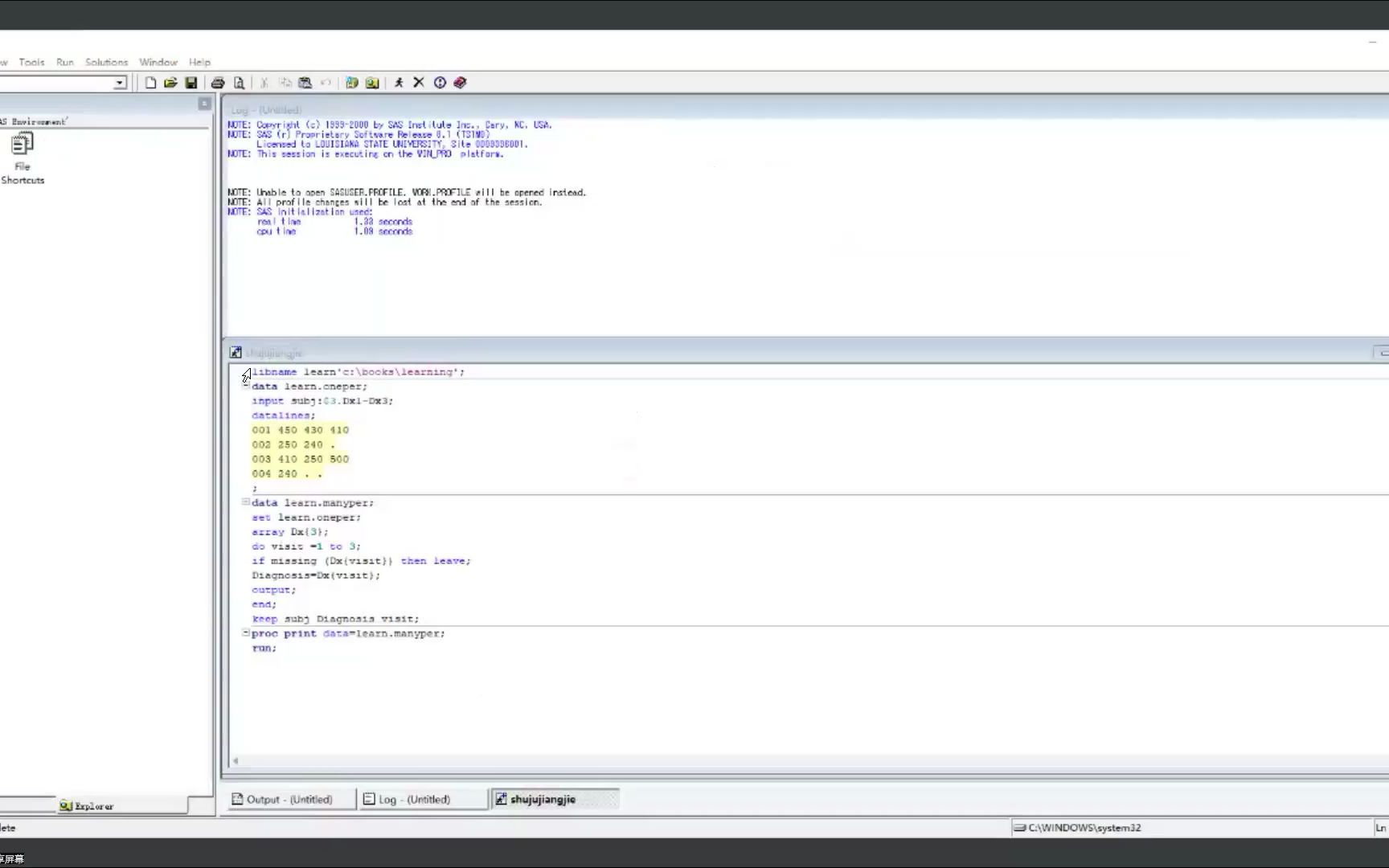Click the 'run;' statement in editor
1389x868 pixels.
(x=264, y=648)
